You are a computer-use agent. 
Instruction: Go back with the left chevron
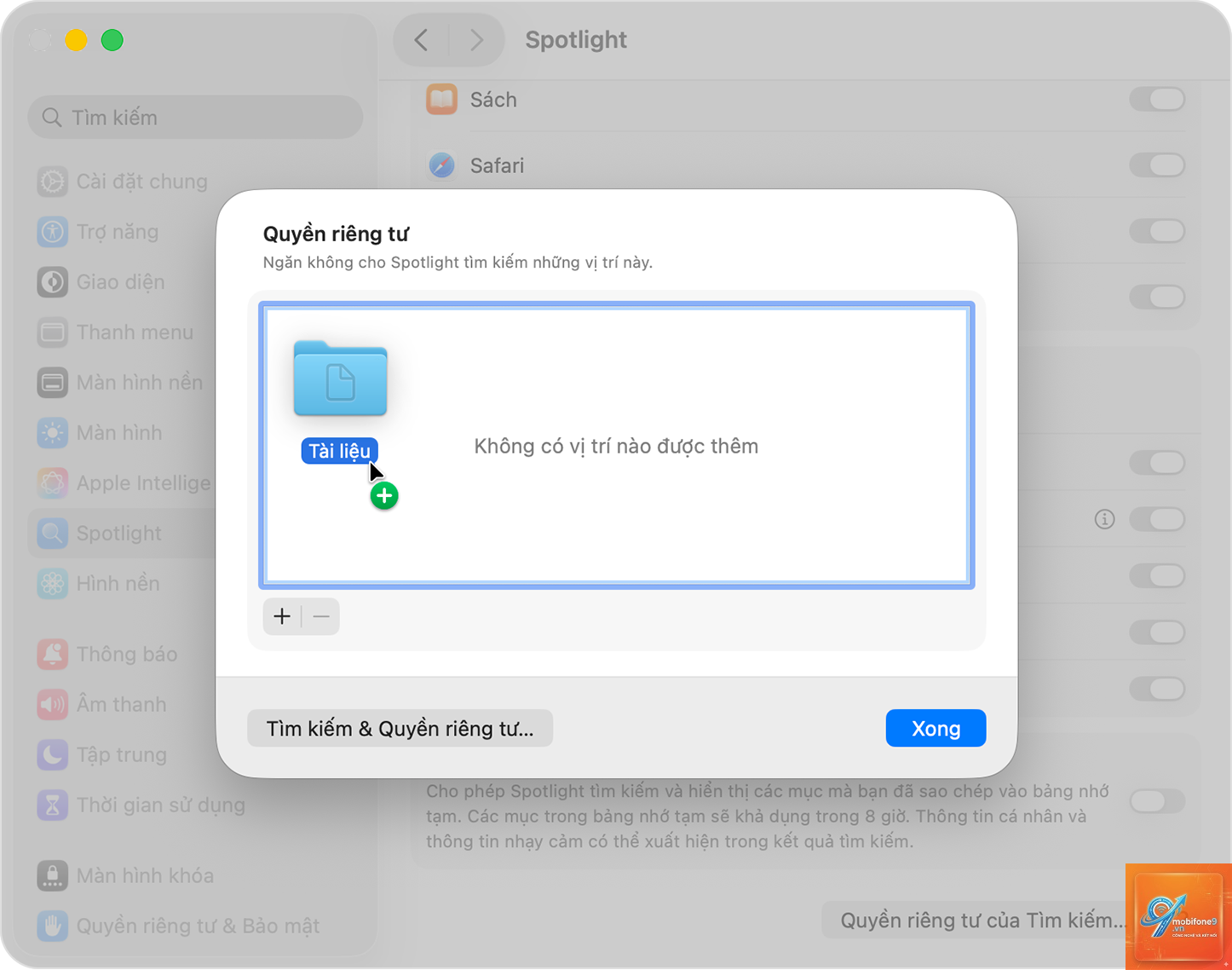[421, 40]
